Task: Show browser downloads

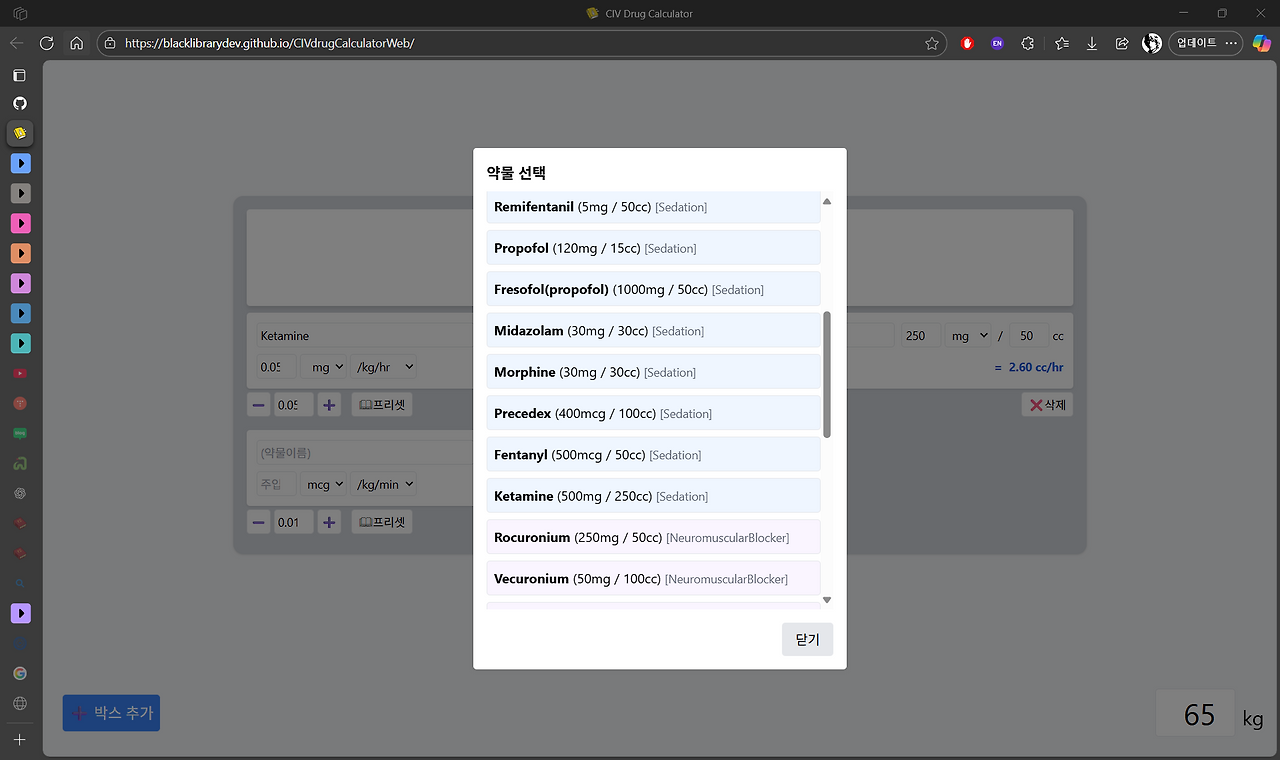Action: tap(1092, 43)
